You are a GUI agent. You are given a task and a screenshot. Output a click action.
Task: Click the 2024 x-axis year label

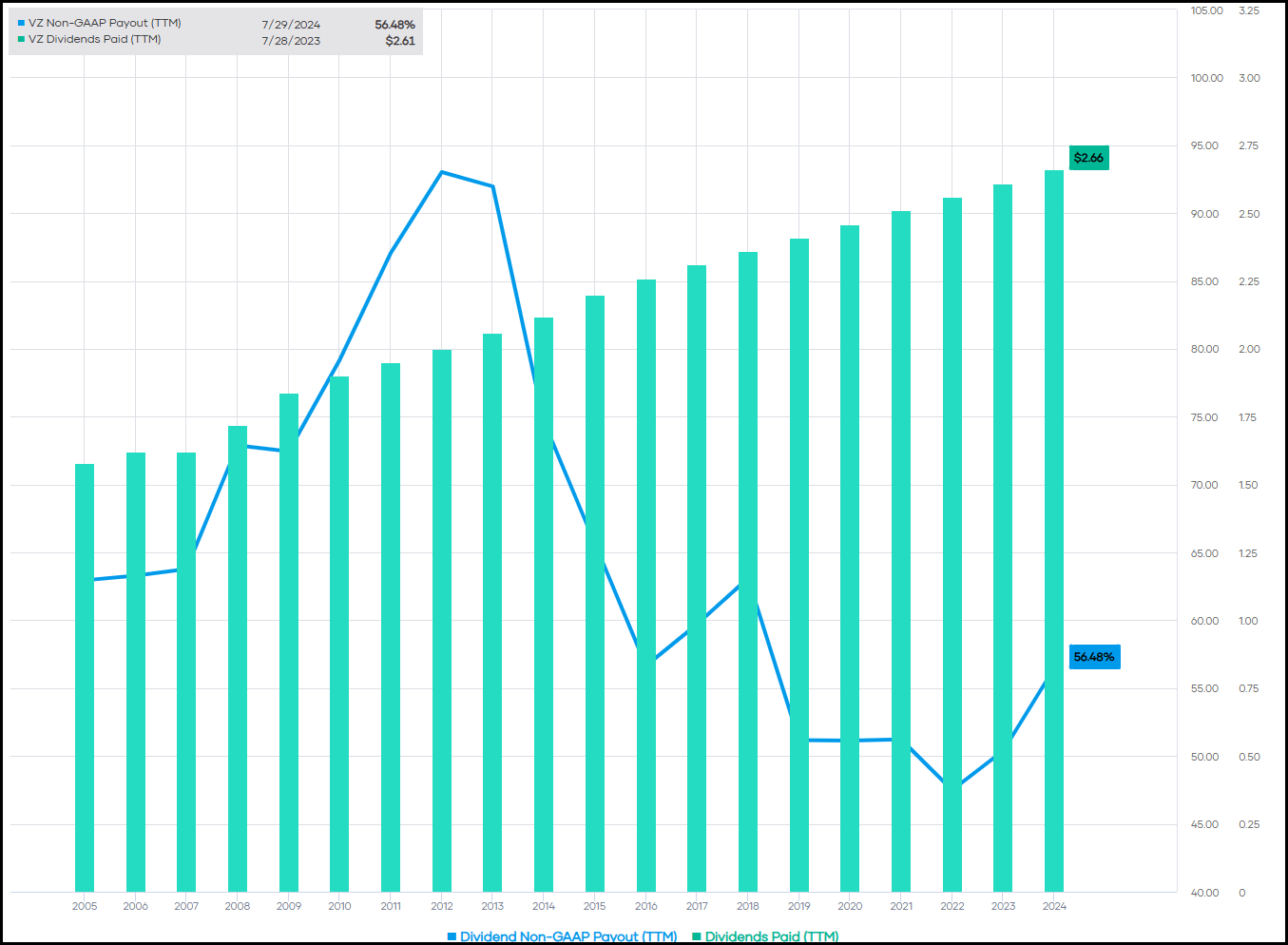pos(1054,906)
